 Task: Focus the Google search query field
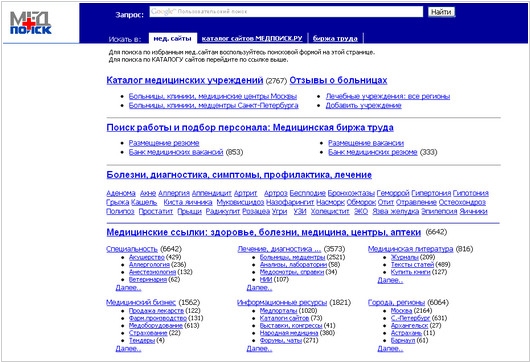pos(286,12)
